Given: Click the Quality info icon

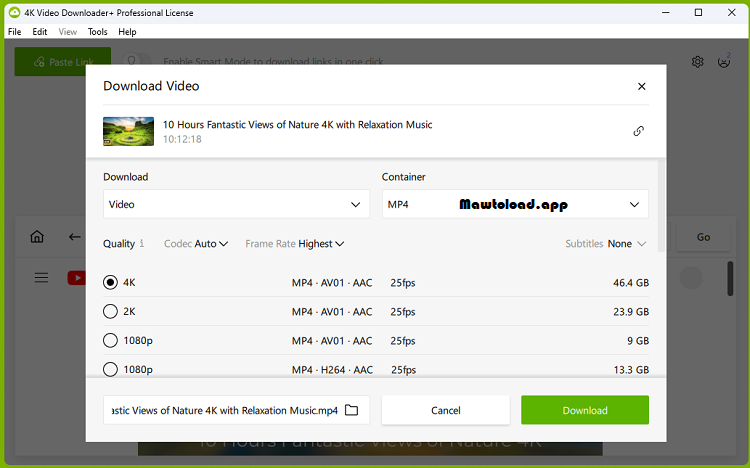Looking at the screenshot, I should (142, 244).
